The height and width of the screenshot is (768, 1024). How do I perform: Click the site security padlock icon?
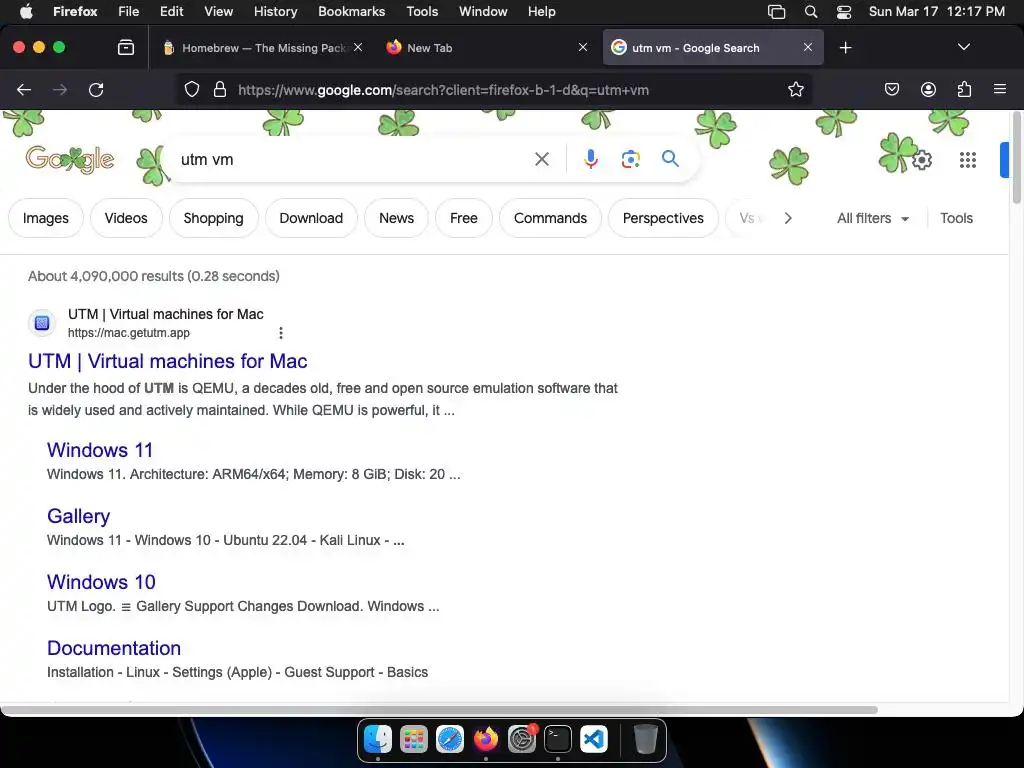[x=220, y=89]
